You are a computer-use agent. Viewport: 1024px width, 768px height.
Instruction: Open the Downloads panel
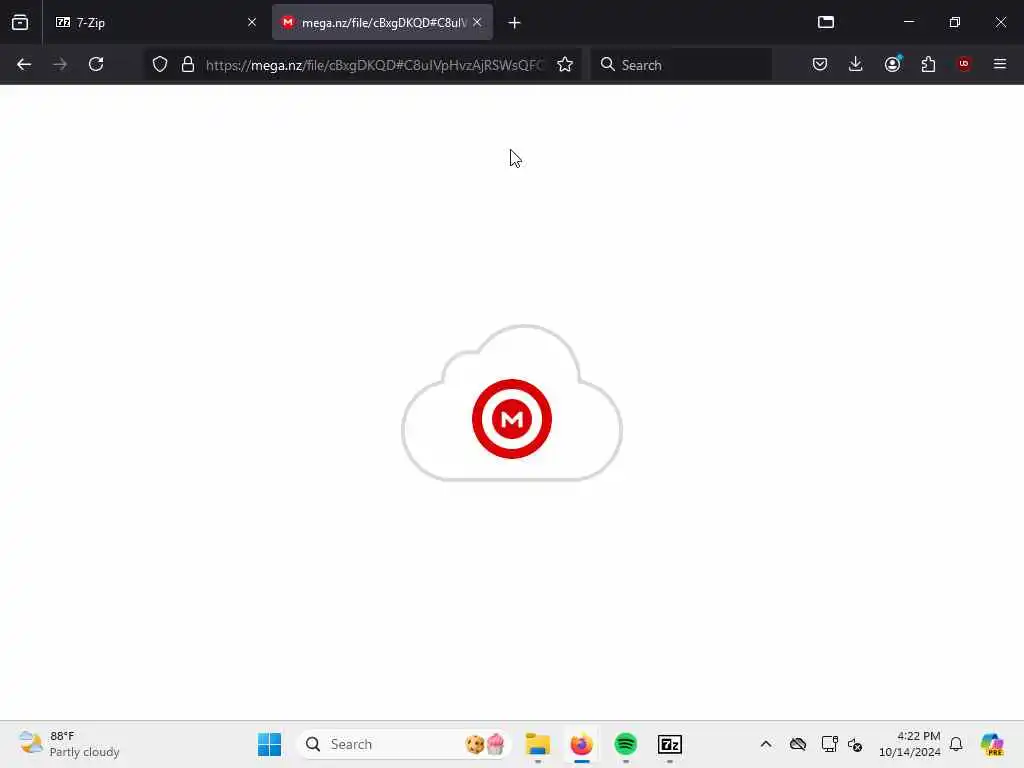click(856, 64)
